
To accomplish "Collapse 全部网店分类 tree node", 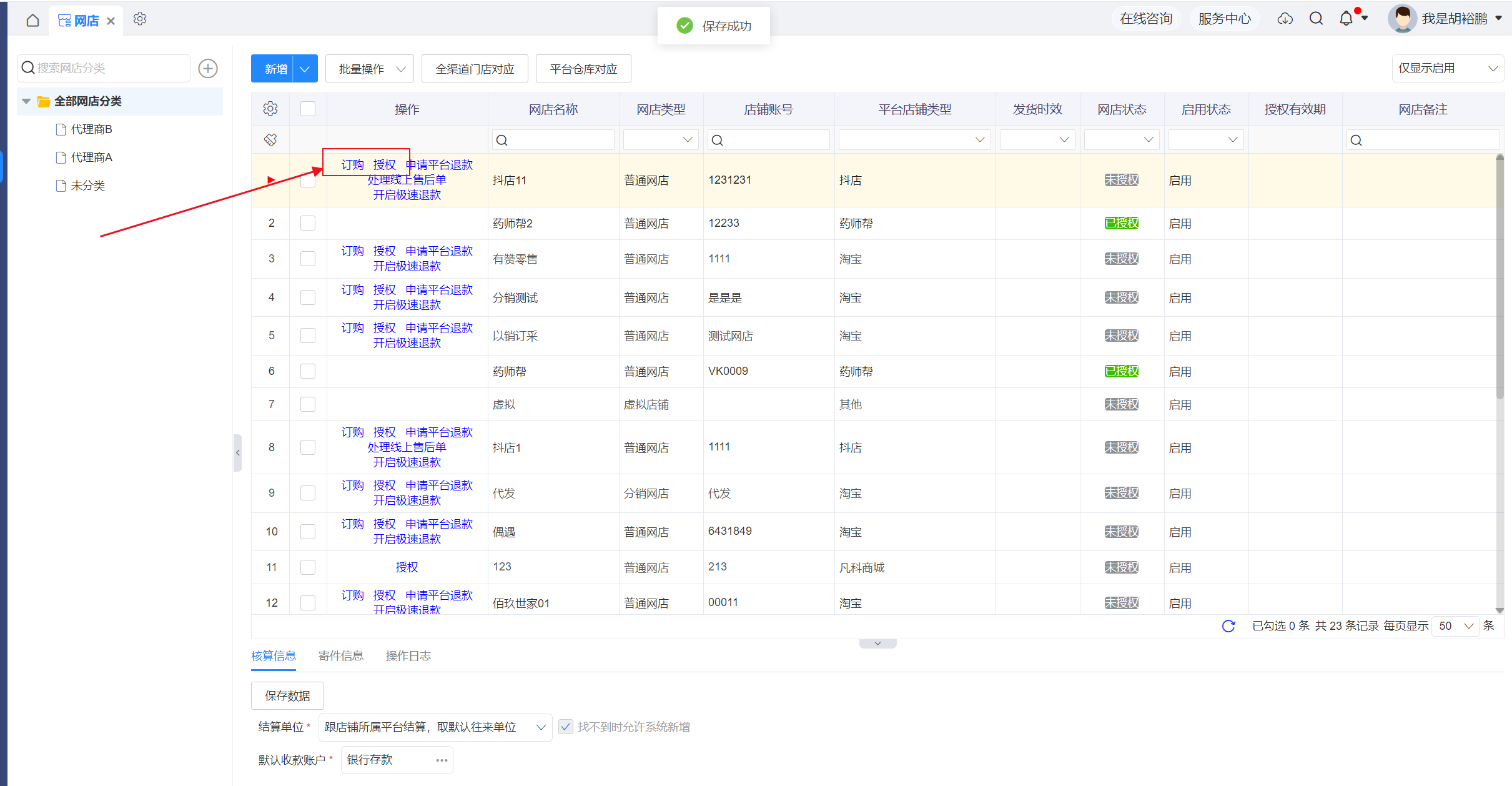I will [x=26, y=101].
